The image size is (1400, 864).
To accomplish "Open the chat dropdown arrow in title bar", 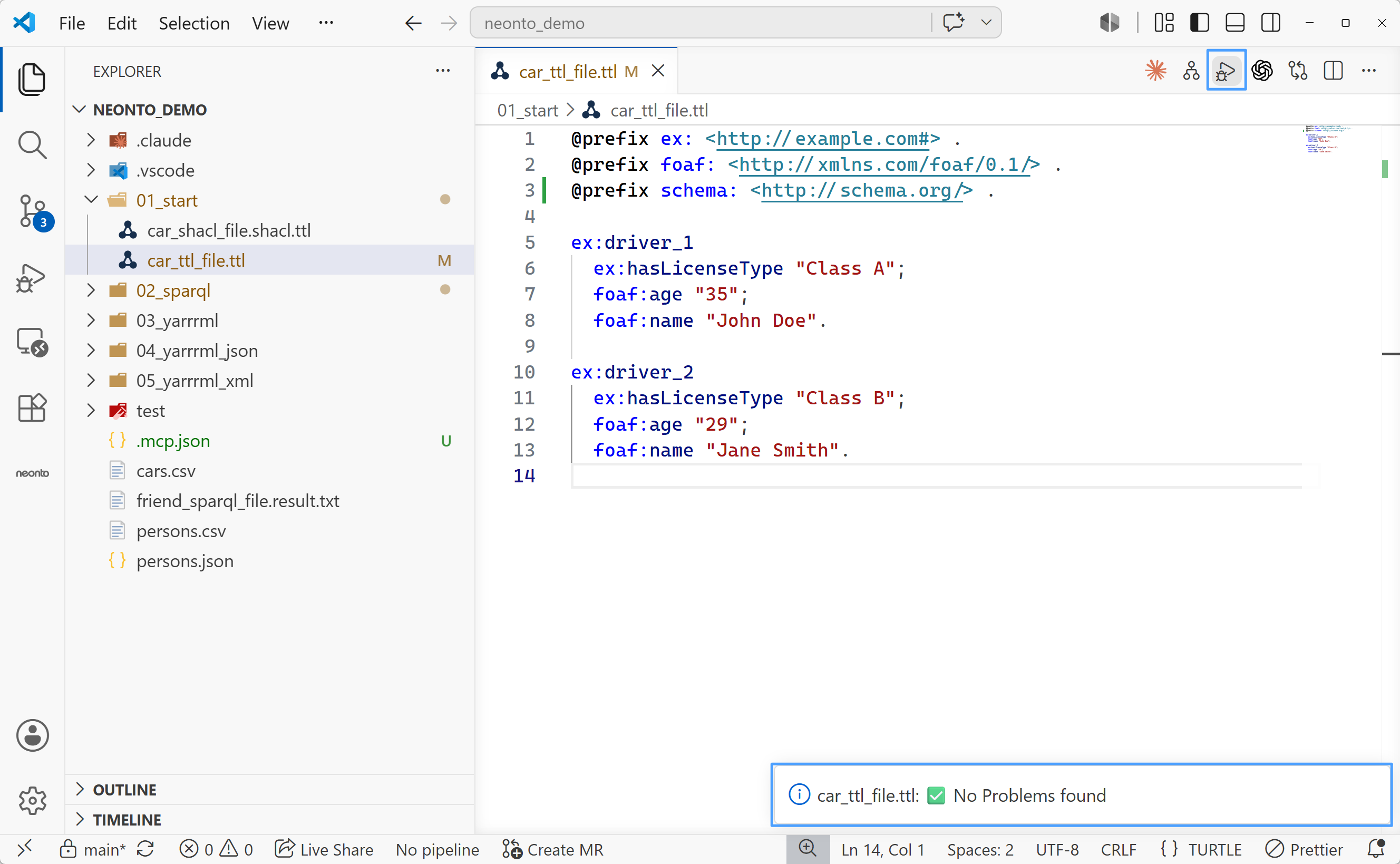I will click(986, 23).
